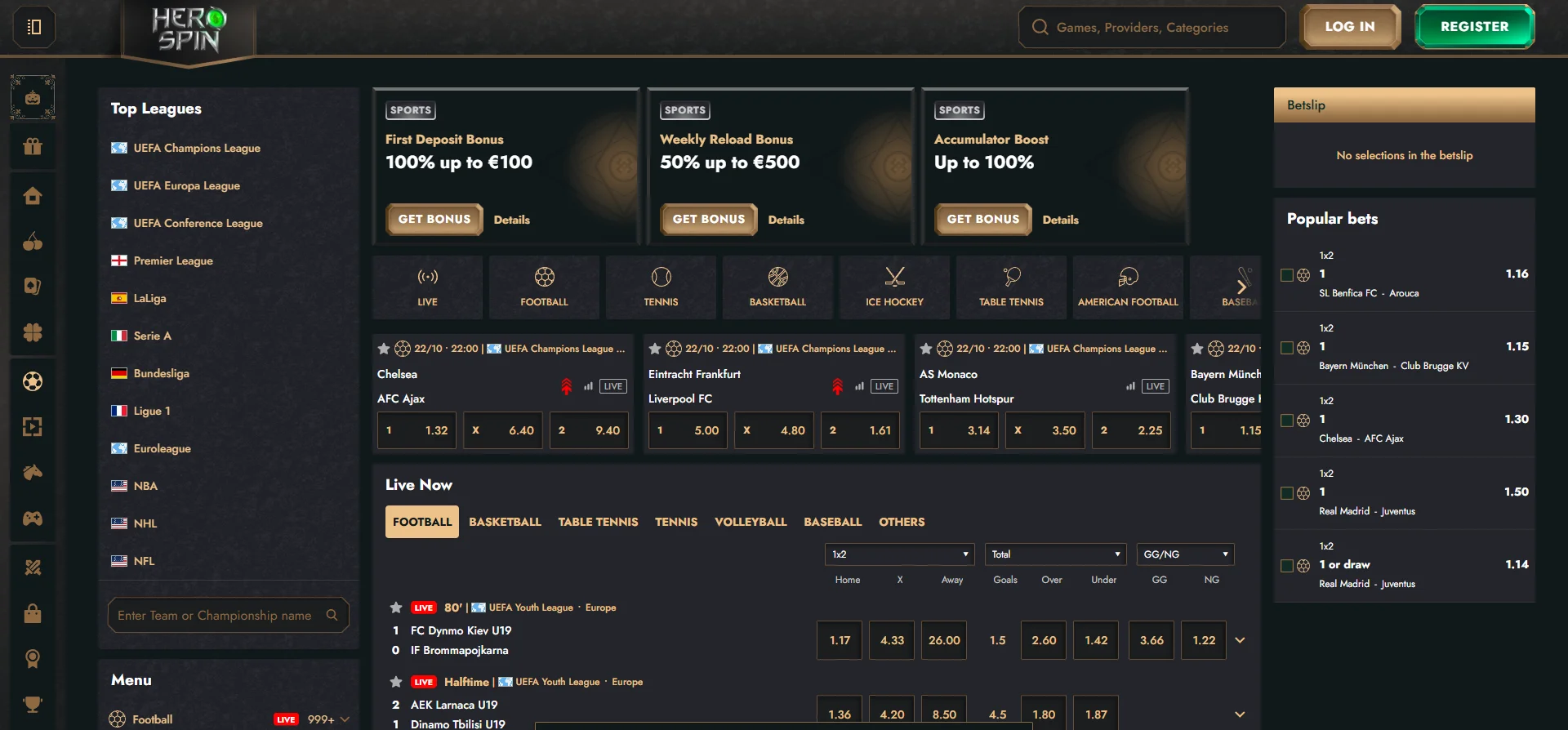Focus the Enter Team or Championship name field
This screenshot has height=730, width=1568.
[x=229, y=615]
